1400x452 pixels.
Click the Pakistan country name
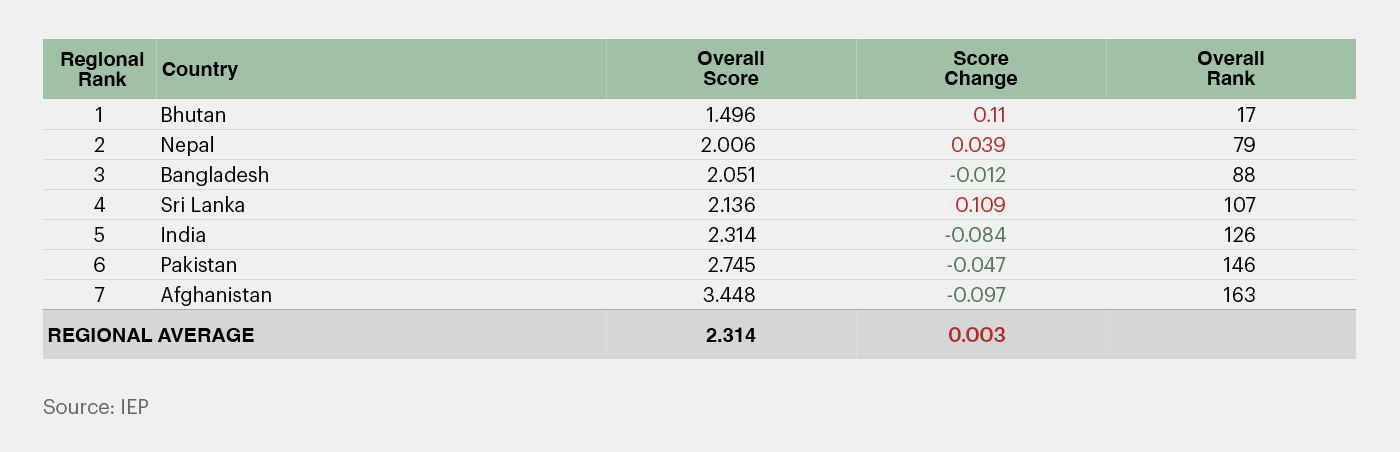click(199, 265)
